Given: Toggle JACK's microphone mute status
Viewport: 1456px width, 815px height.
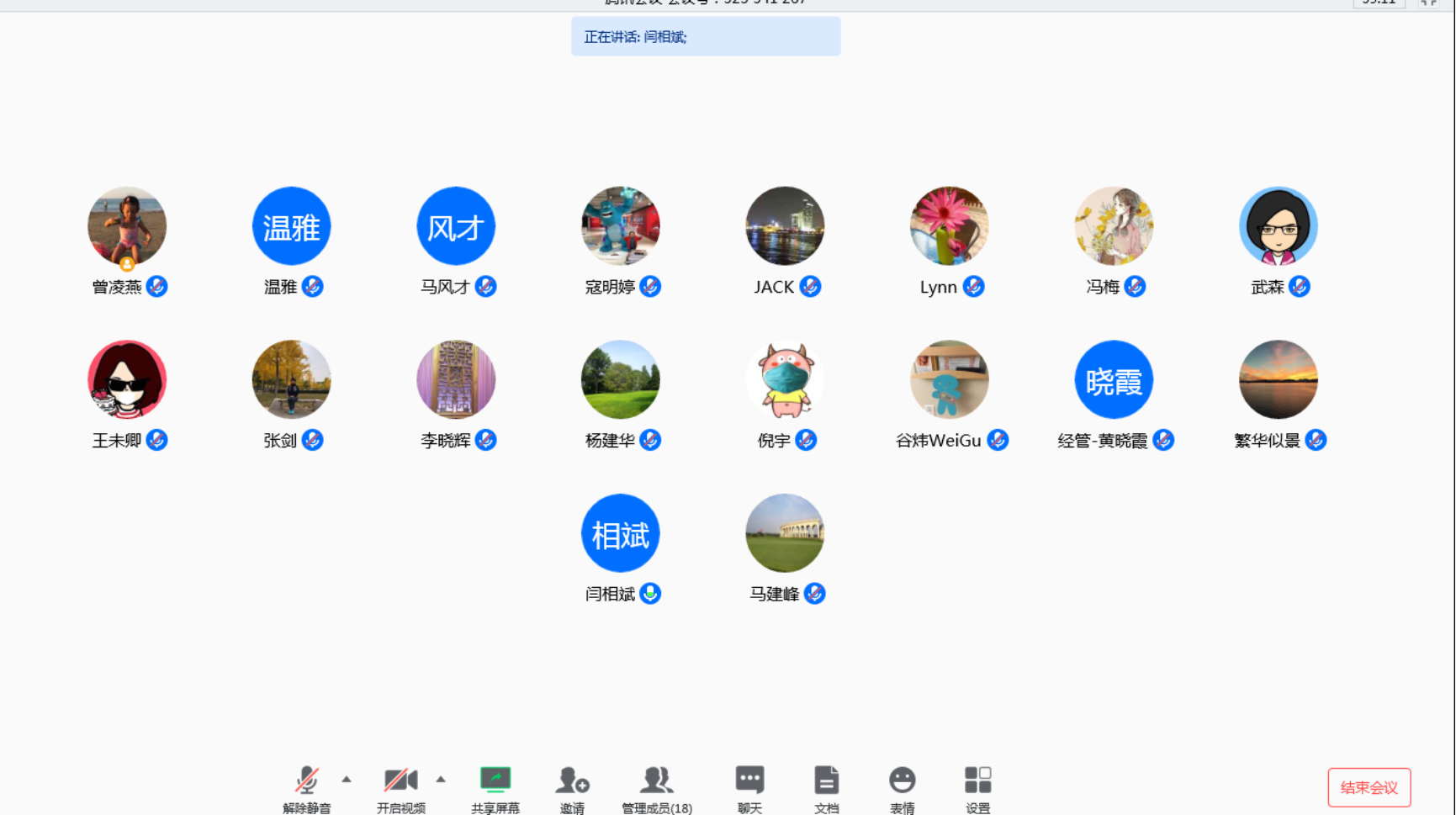Looking at the screenshot, I should 810,286.
